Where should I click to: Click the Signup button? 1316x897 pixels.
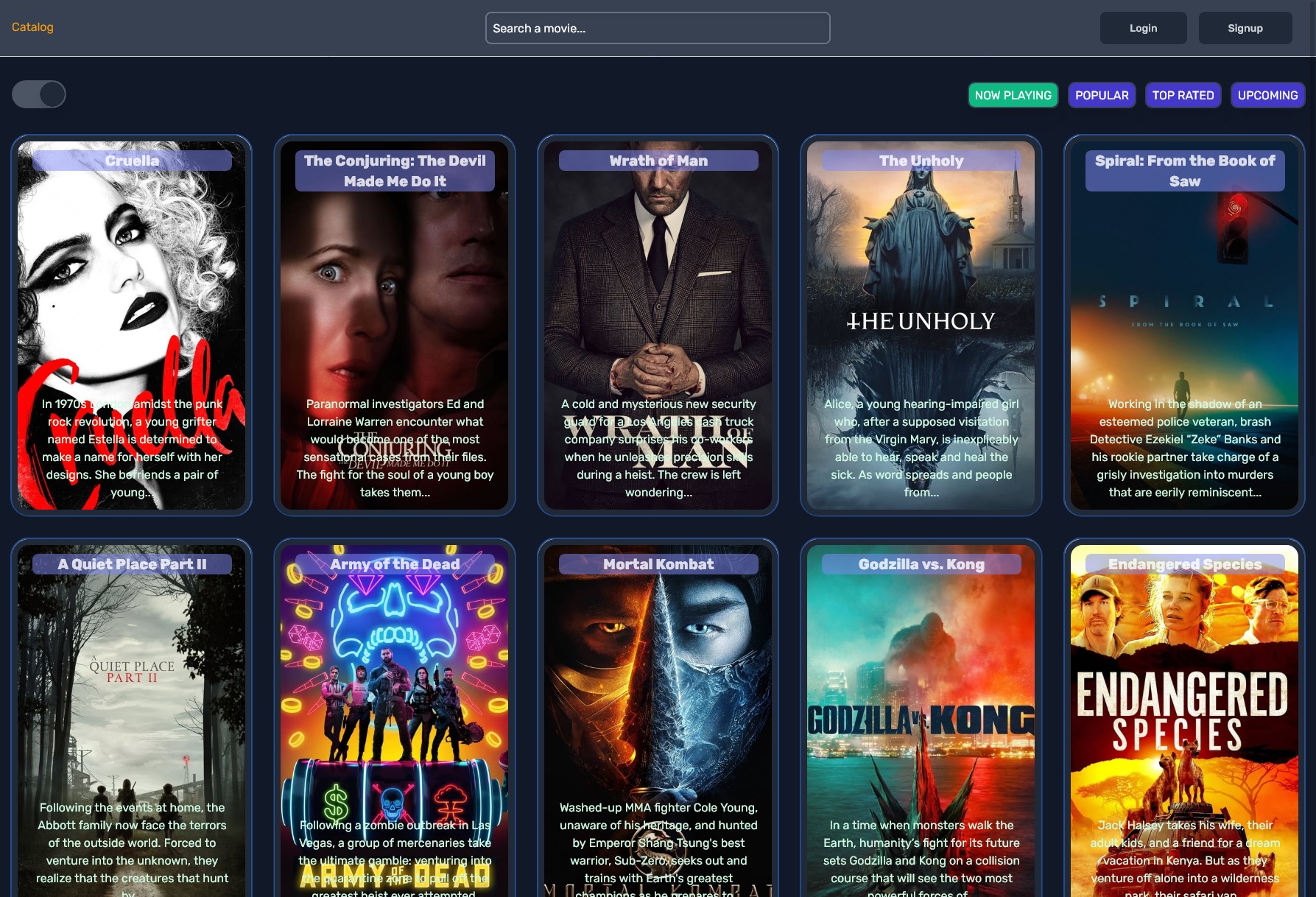click(1245, 28)
